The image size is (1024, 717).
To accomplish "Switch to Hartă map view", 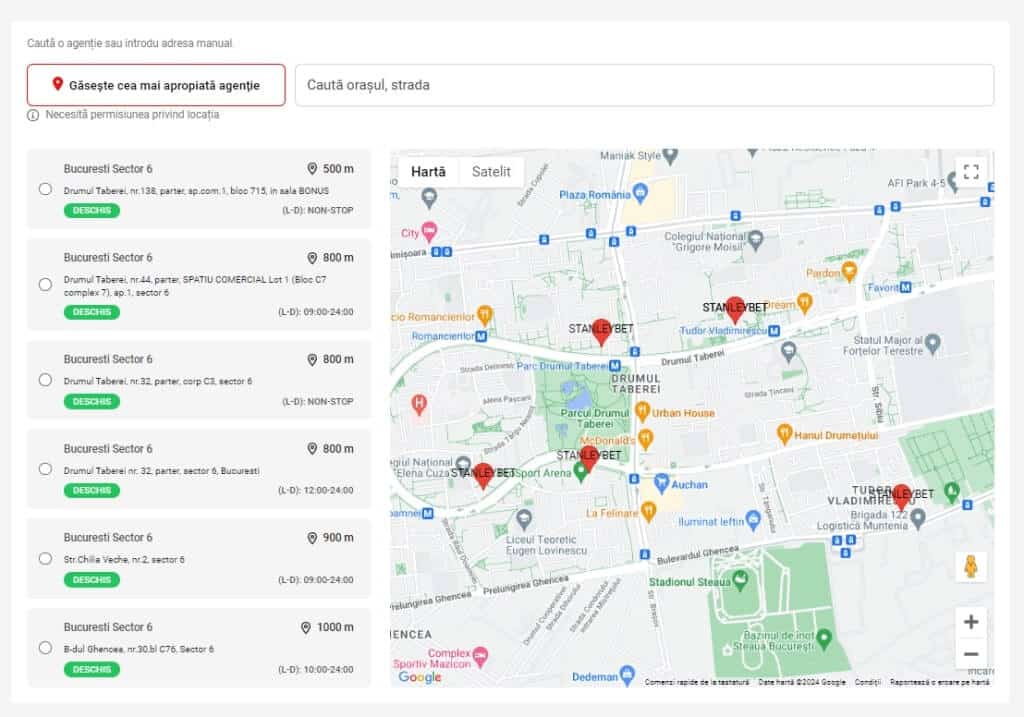I will (x=428, y=171).
